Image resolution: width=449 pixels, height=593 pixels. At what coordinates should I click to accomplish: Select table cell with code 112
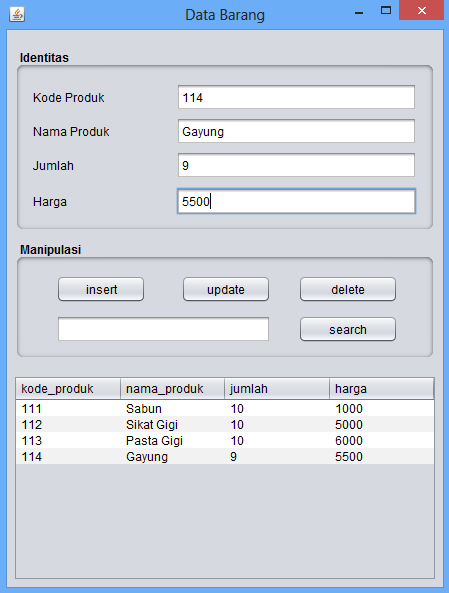pos(68,424)
